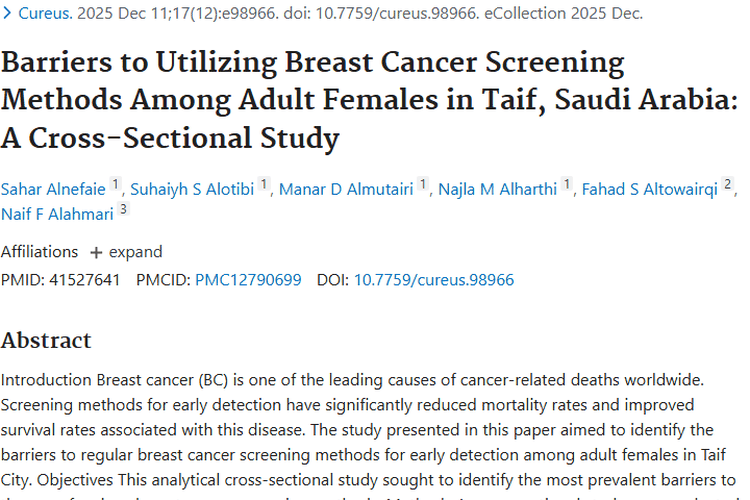Viewport: 750px width, 500px height.
Task: Click affiliation superscript 3 after Naif F Alahmari
Action: (x=123, y=208)
